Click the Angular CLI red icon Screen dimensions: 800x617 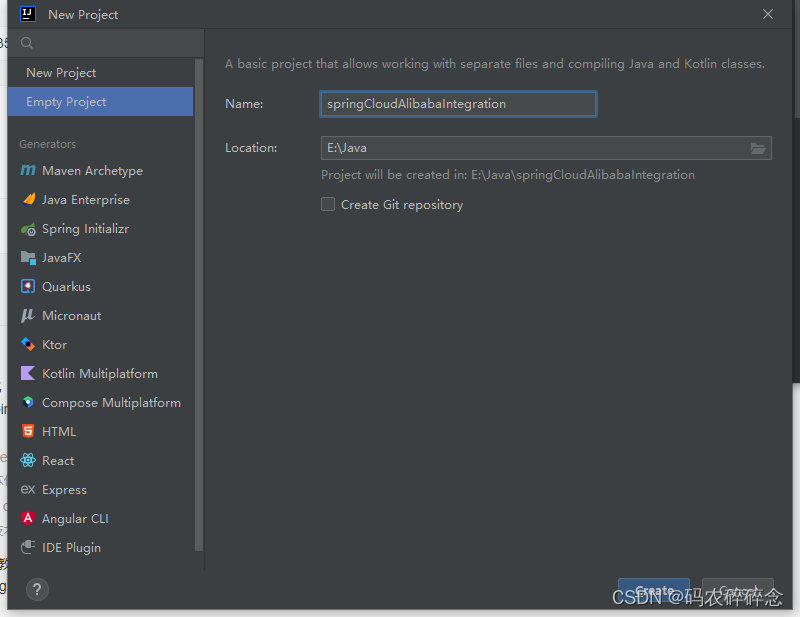coord(28,518)
